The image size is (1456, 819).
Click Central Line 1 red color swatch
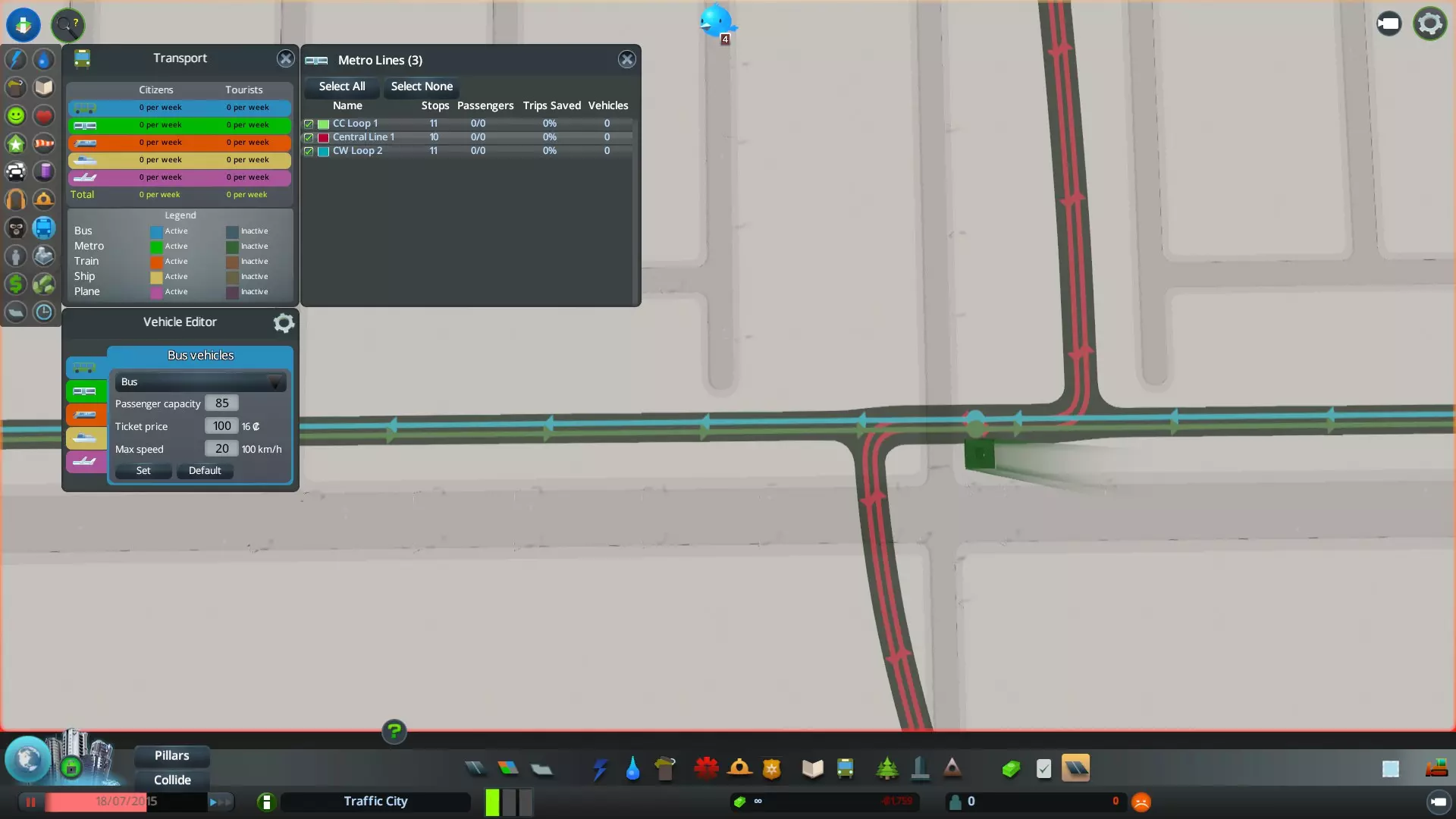[x=323, y=137]
